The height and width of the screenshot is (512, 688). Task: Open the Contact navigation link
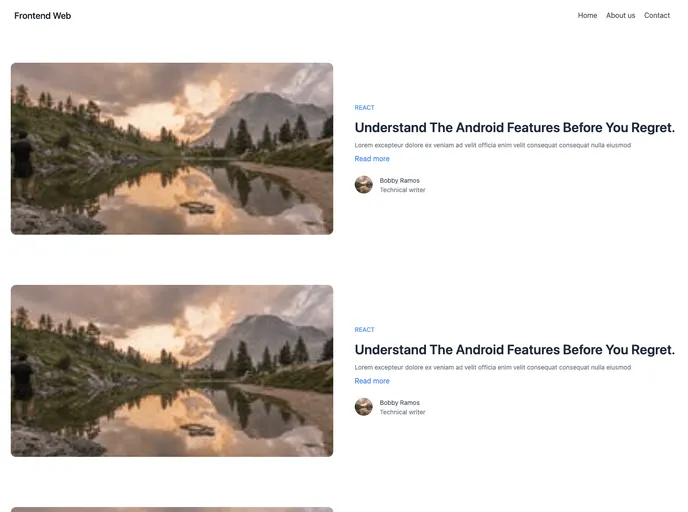(657, 16)
